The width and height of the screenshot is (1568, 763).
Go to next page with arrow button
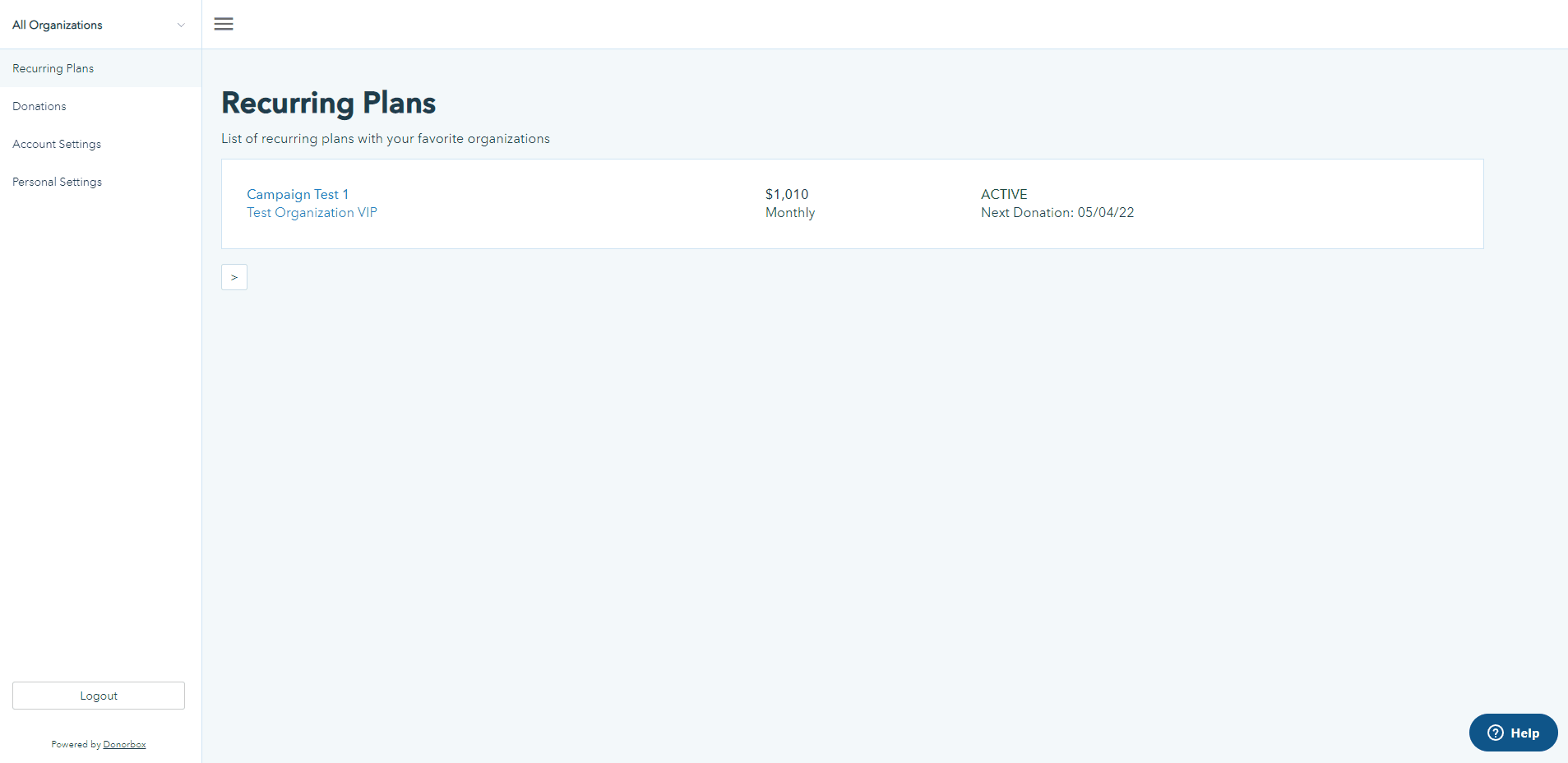(234, 277)
